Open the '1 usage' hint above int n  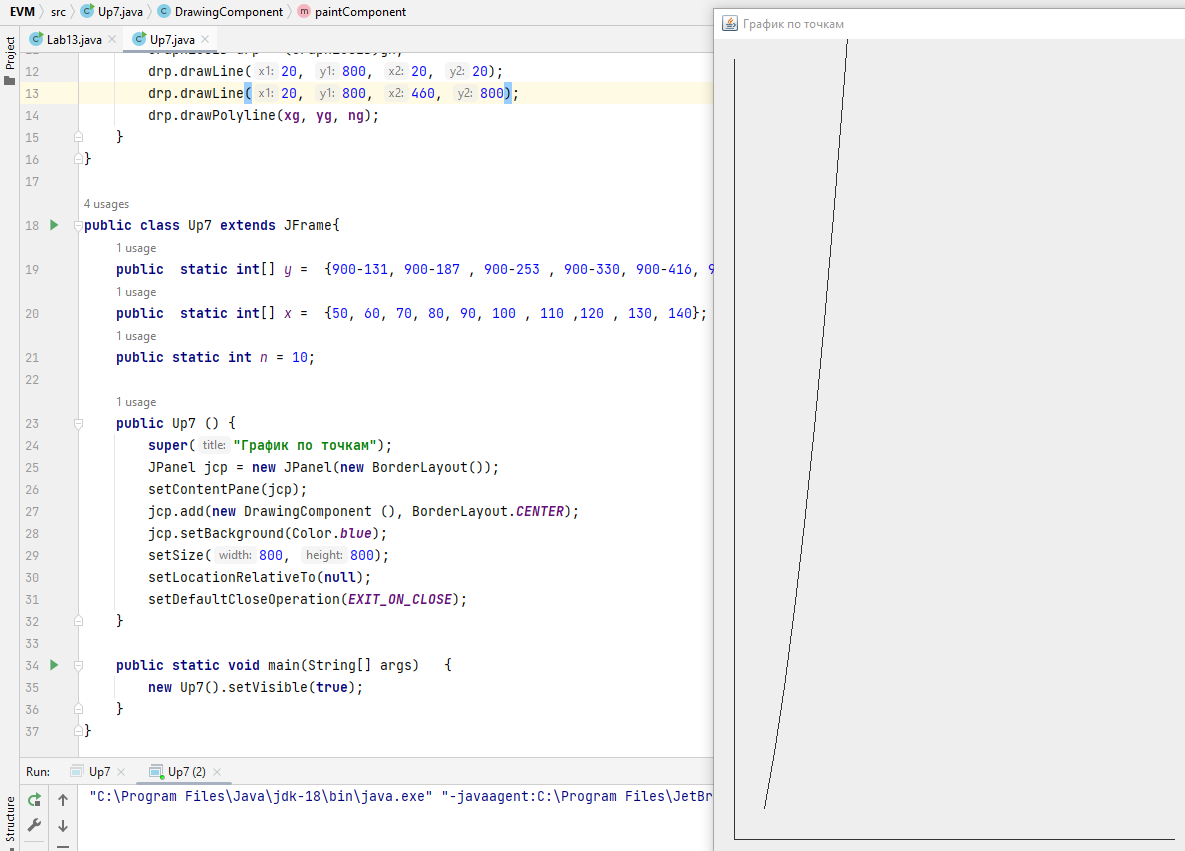pos(136,336)
